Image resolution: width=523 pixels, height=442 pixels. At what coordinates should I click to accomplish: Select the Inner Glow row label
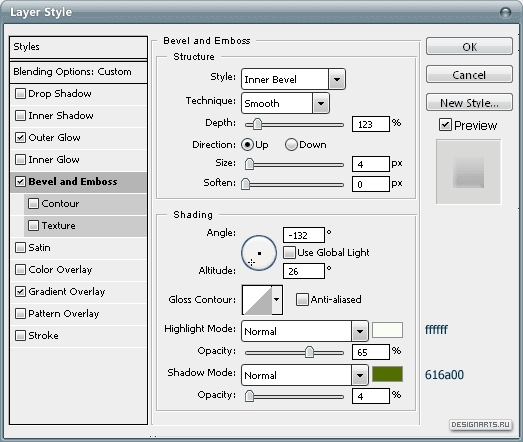pos(54,159)
